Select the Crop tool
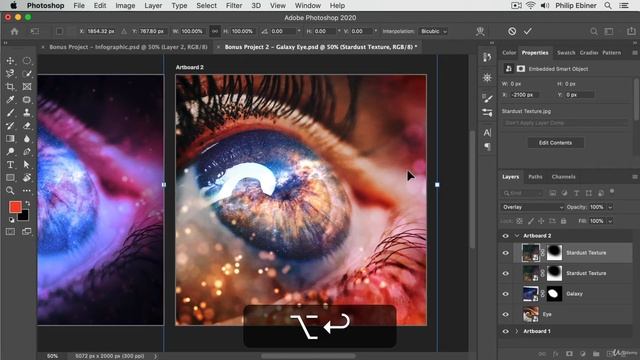 pos(10,87)
